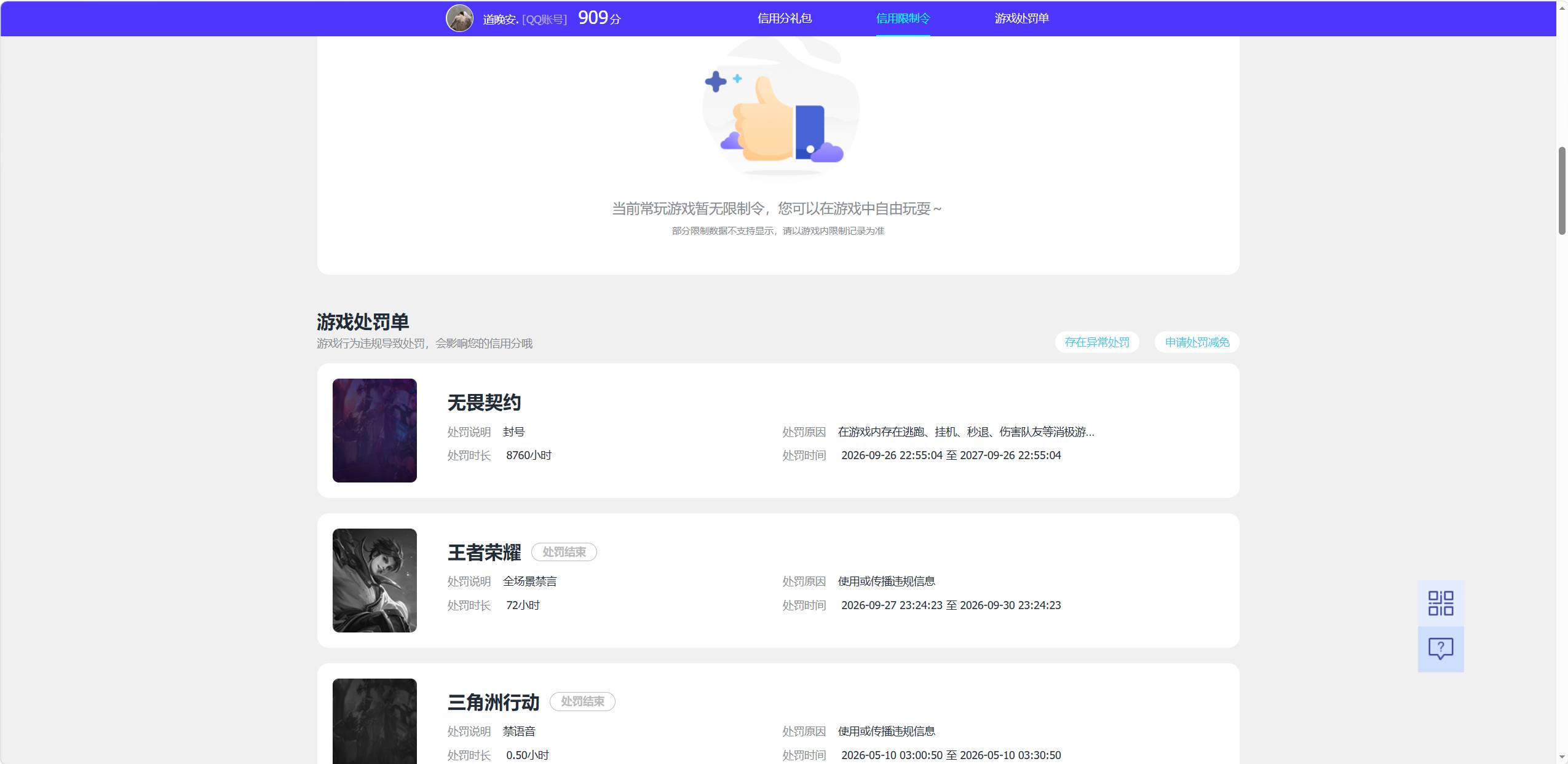
Task: Click 使用或传播违规信息 reason under 三角洲行动
Action: pyautogui.click(x=886, y=731)
